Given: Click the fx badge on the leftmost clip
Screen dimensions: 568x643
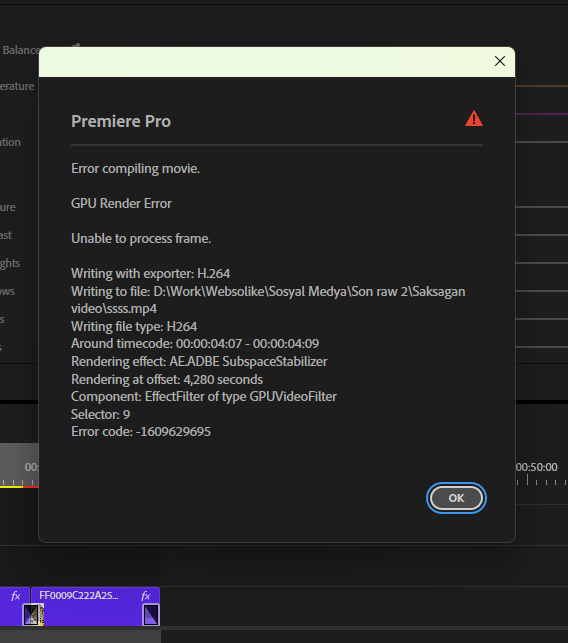Looking at the screenshot, I should tap(15, 596).
